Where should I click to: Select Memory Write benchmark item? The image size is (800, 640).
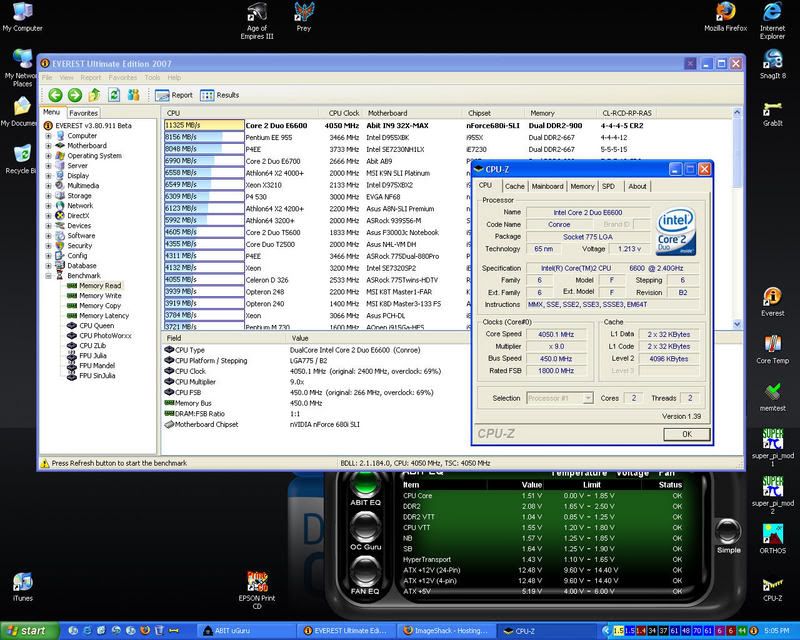[100, 296]
